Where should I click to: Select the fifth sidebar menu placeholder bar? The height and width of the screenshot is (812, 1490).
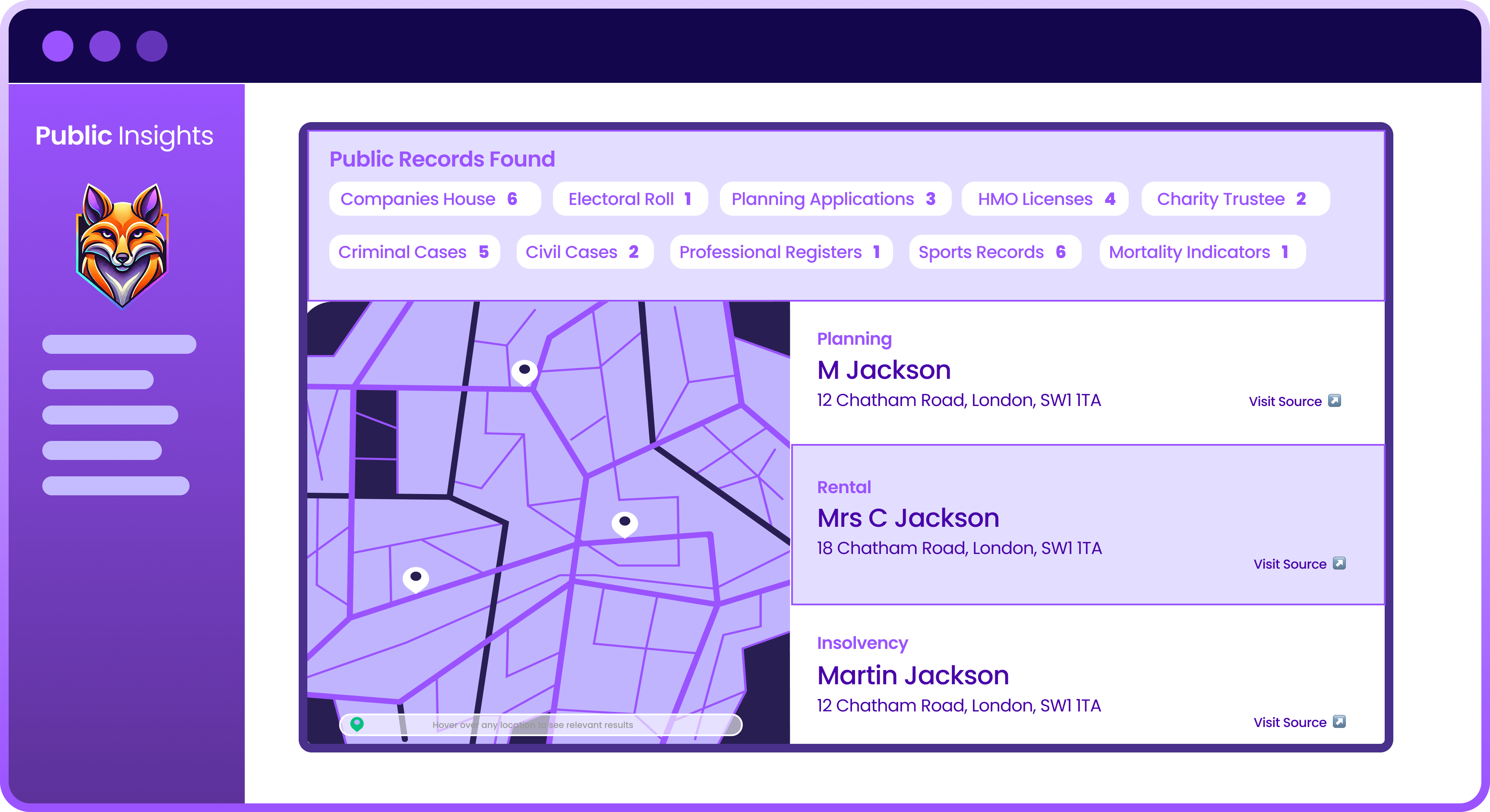[116, 485]
